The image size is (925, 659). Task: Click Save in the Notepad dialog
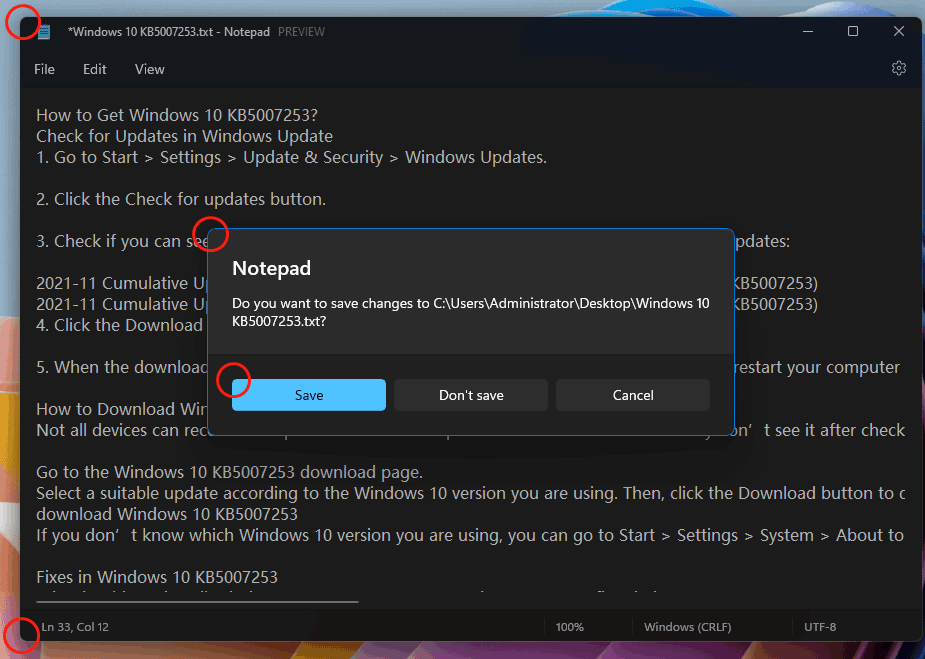309,395
